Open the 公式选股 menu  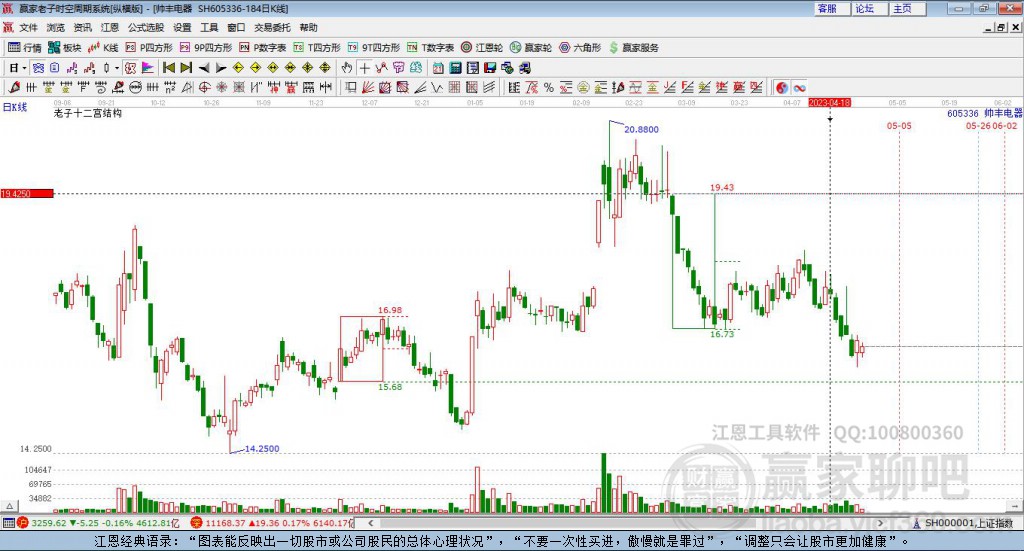tap(146, 27)
